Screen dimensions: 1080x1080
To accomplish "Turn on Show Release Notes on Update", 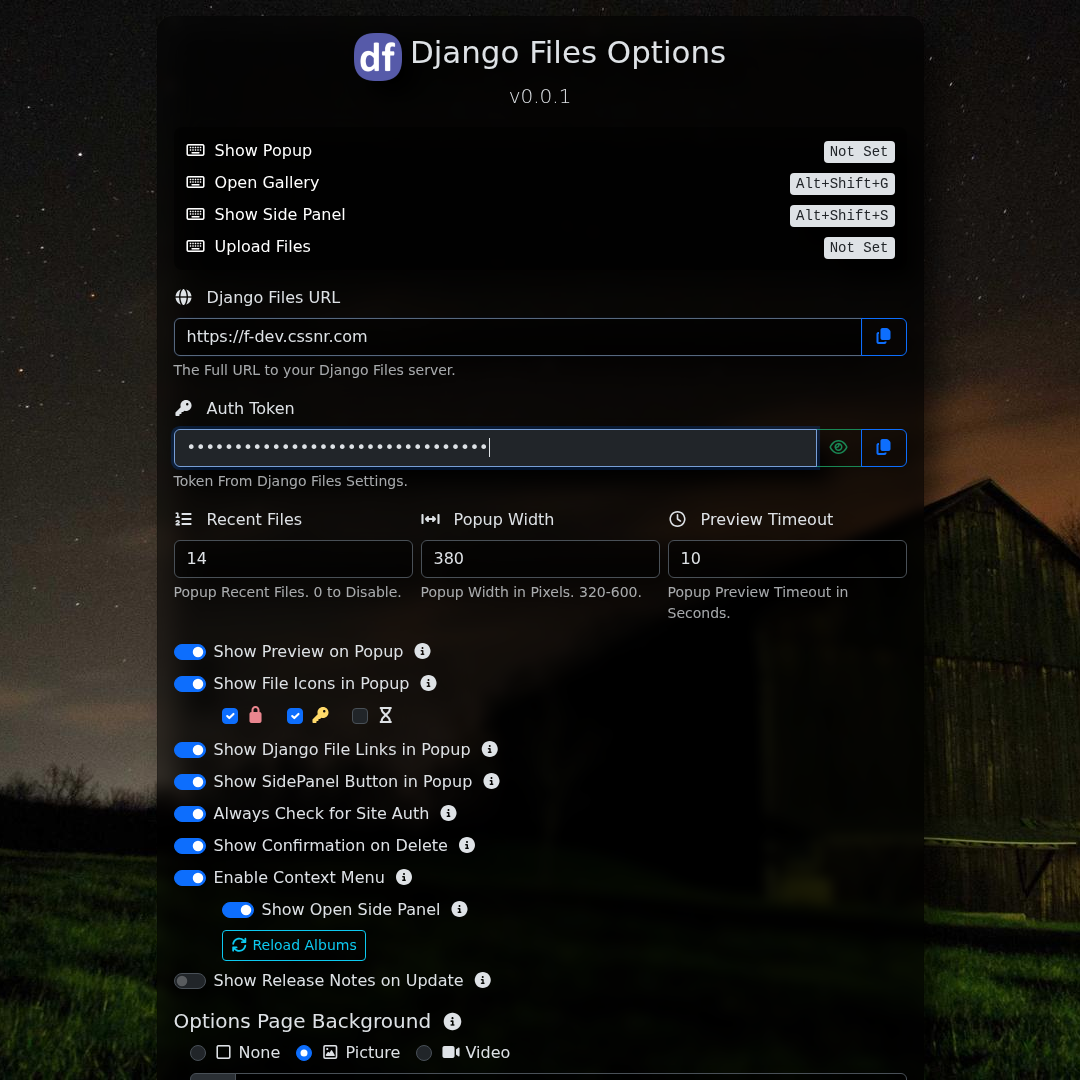I will (x=190, y=981).
